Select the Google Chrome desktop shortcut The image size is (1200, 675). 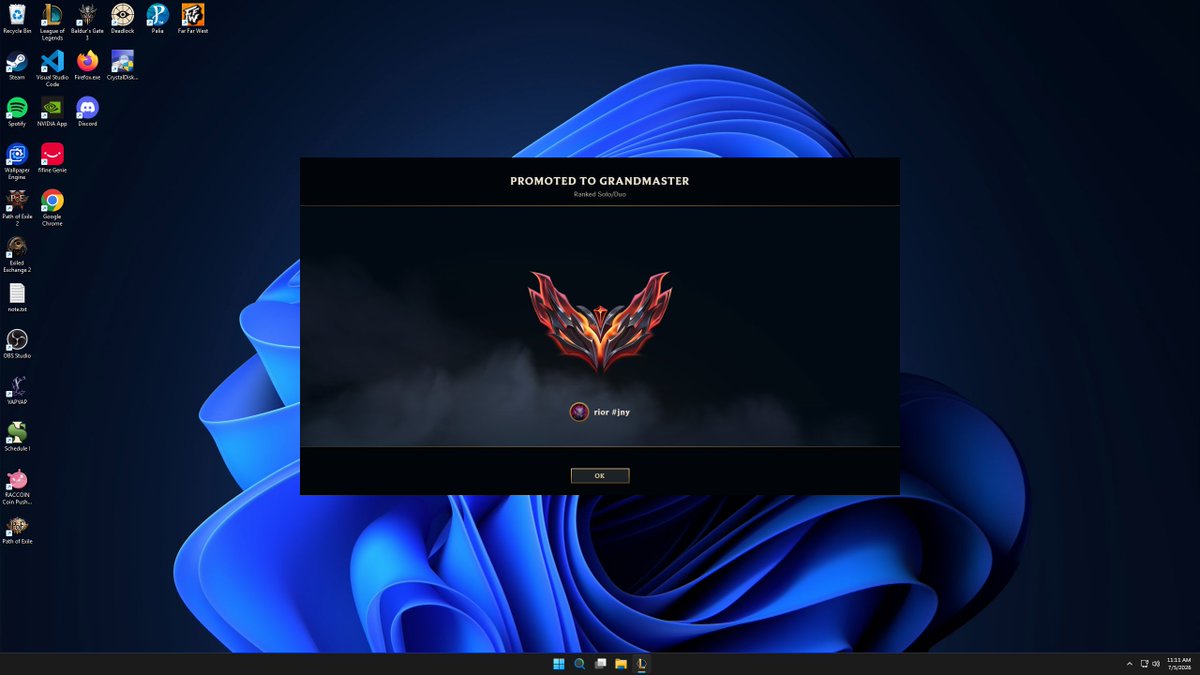(x=52, y=208)
